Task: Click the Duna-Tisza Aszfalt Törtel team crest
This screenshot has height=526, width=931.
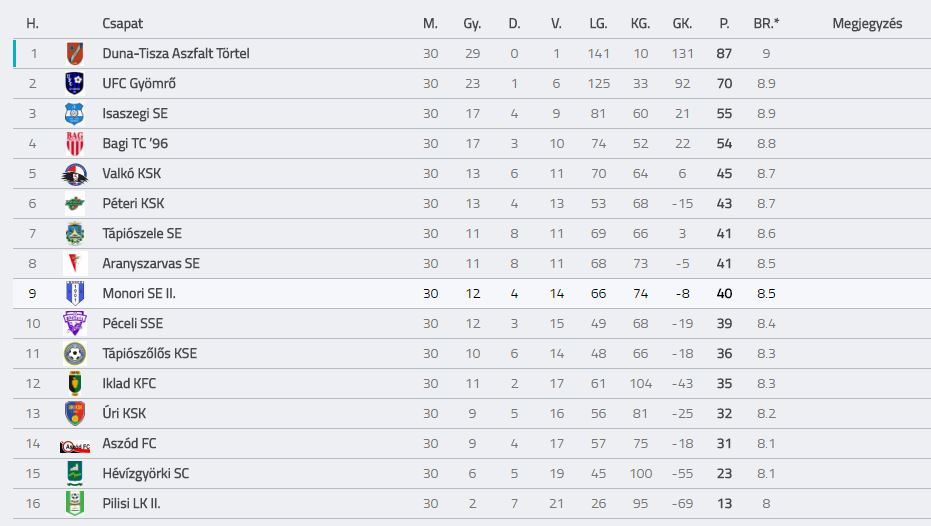Action: click(x=75, y=53)
